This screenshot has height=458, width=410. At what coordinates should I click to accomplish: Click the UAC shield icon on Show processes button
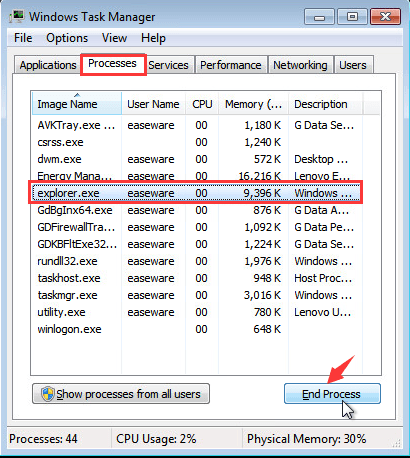48,394
